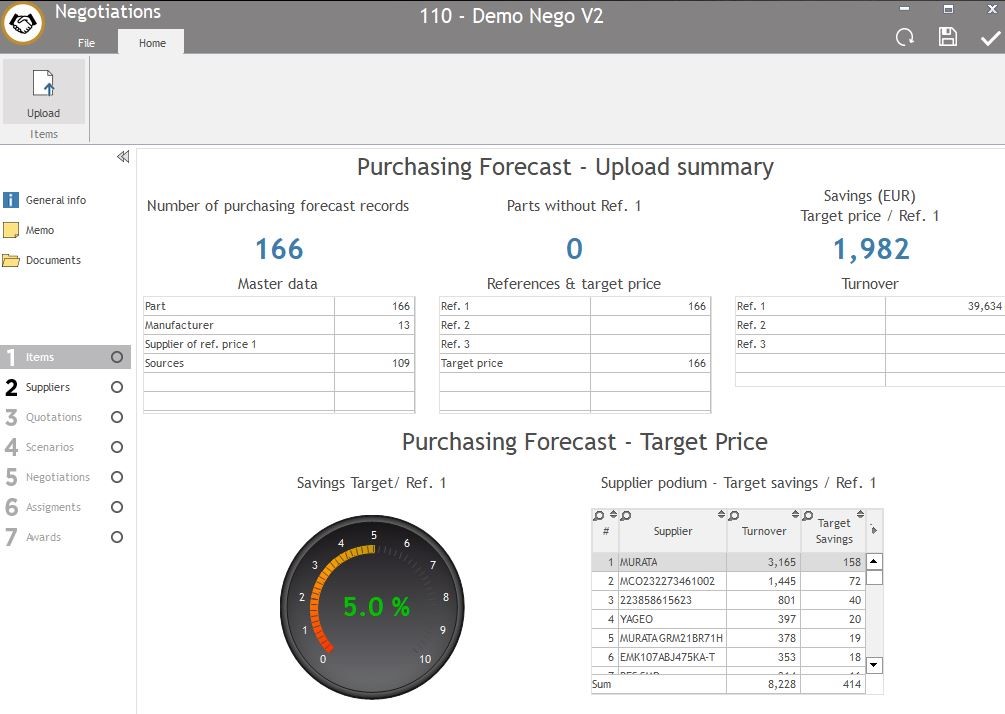Screen dimensions: 1005x714
Task: Save using the floppy disk icon
Action: [x=947, y=37]
